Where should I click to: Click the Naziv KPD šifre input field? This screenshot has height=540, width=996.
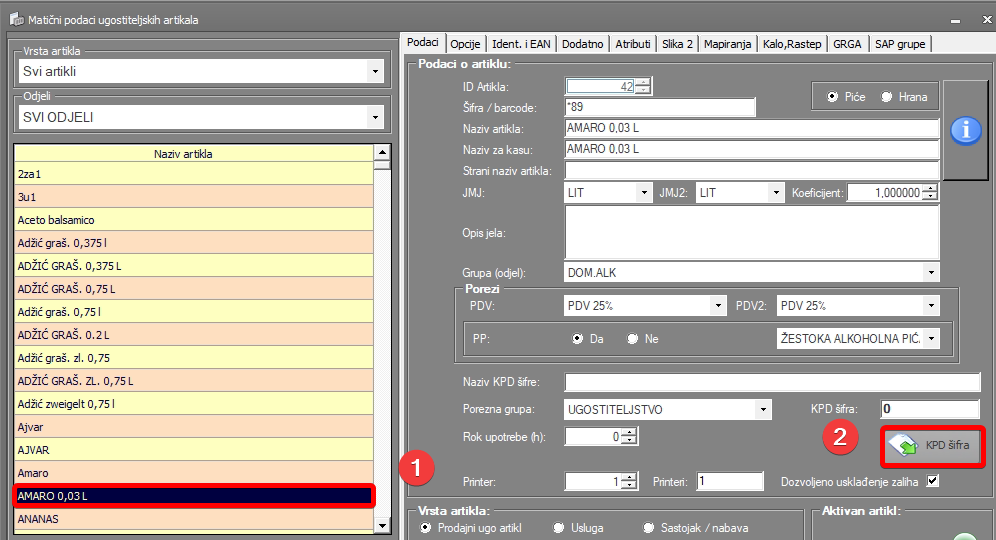coord(772,382)
